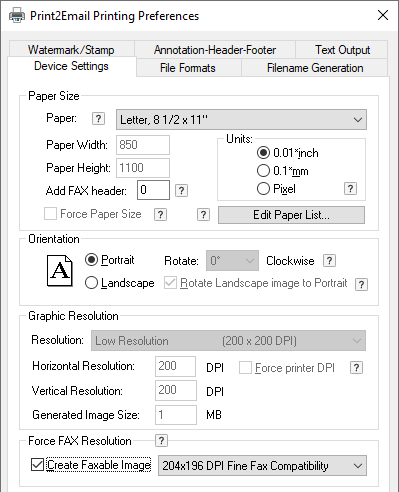Click help icon next to Clockwise label
This screenshot has height=492, width=399.
click(x=329, y=261)
